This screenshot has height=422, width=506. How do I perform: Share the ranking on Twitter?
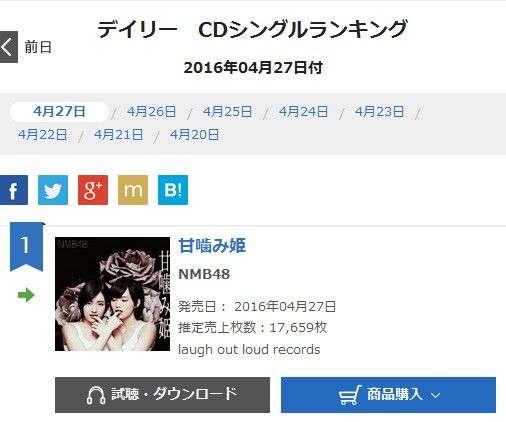(53, 190)
